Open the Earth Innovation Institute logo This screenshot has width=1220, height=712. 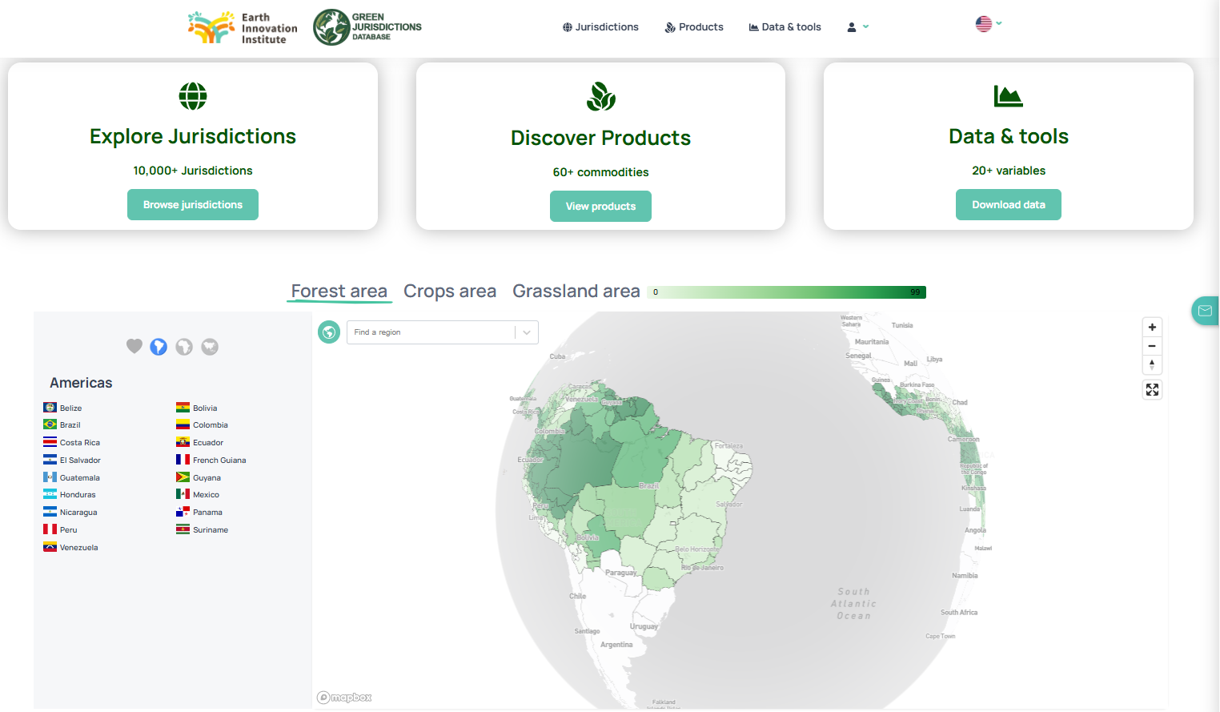(243, 27)
